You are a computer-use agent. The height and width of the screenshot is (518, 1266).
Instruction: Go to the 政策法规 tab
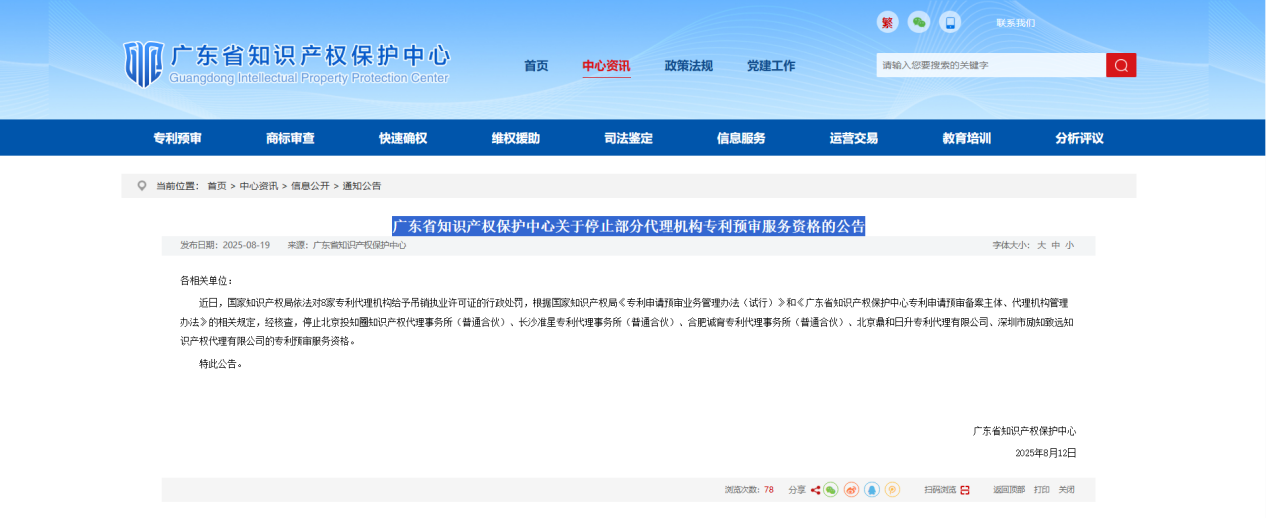click(689, 66)
